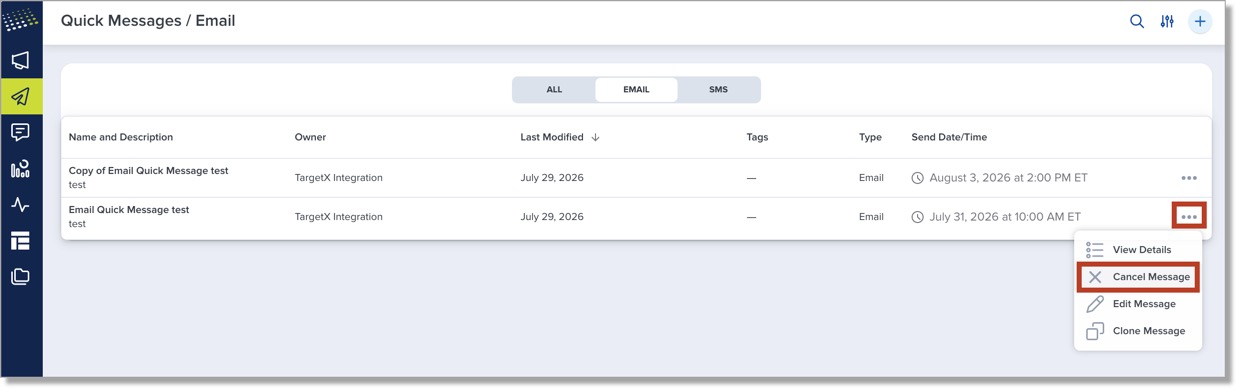Viewport: 1236px width, 388px height.
Task: Open the table layout sidebar icon
Action: tap(21, 241)
